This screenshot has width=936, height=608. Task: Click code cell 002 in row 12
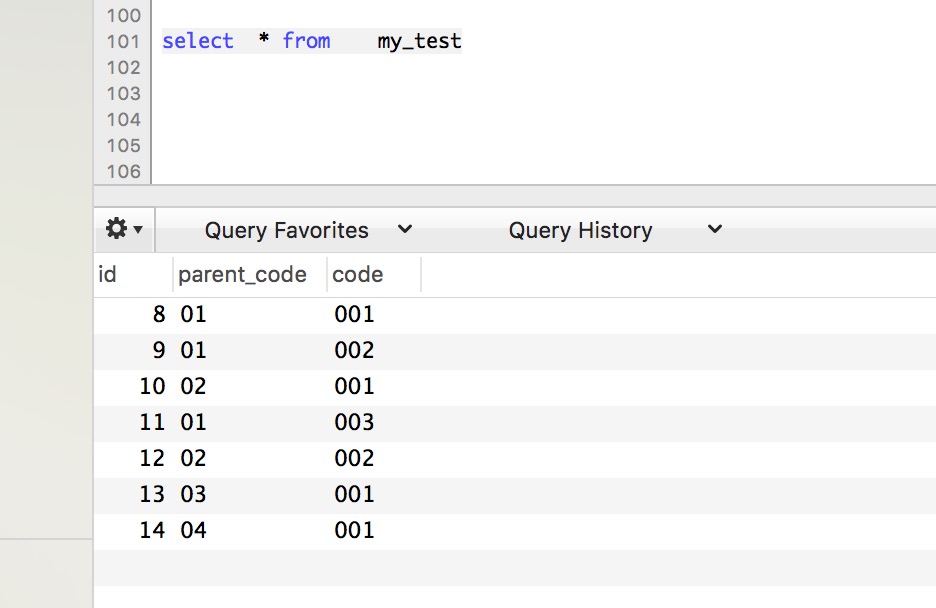(354, 458)
